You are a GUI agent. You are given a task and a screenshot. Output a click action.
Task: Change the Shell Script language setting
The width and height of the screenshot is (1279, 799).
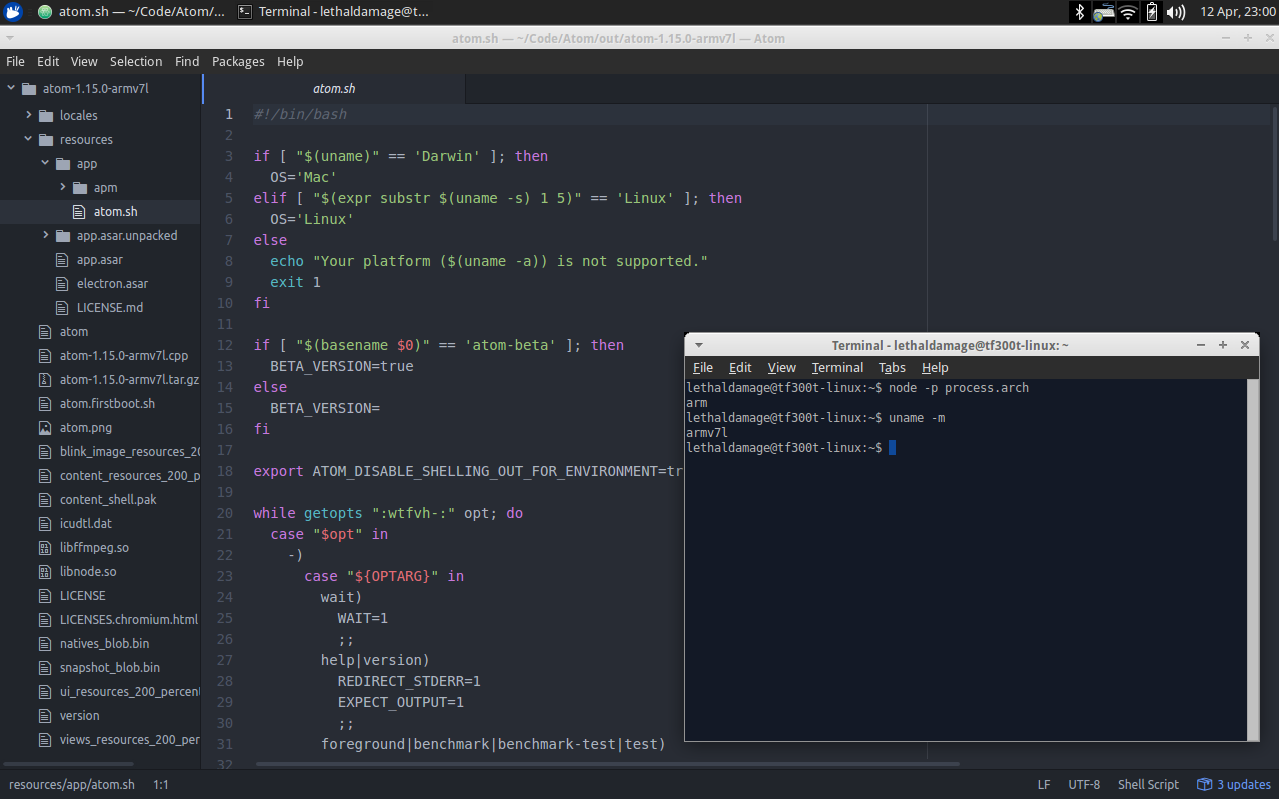pyautogui.click(x=1147, y=784)
